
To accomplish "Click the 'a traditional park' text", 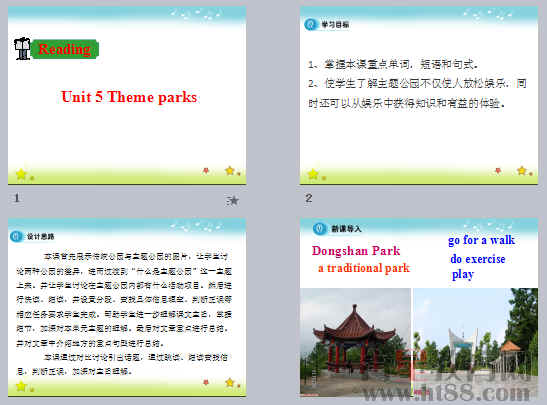I will [364, 268].
